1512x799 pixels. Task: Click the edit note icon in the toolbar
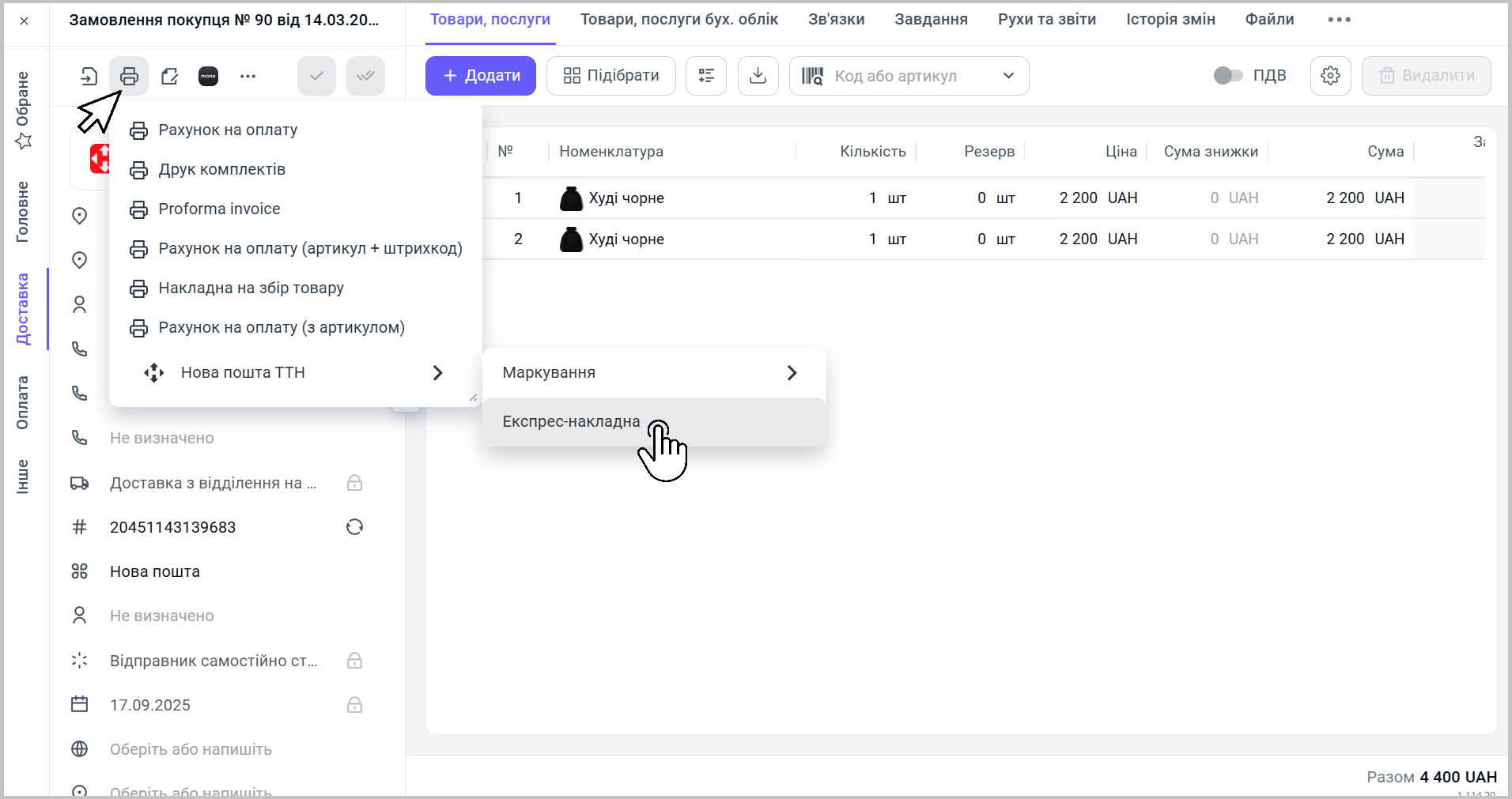(x=169, y=76)
